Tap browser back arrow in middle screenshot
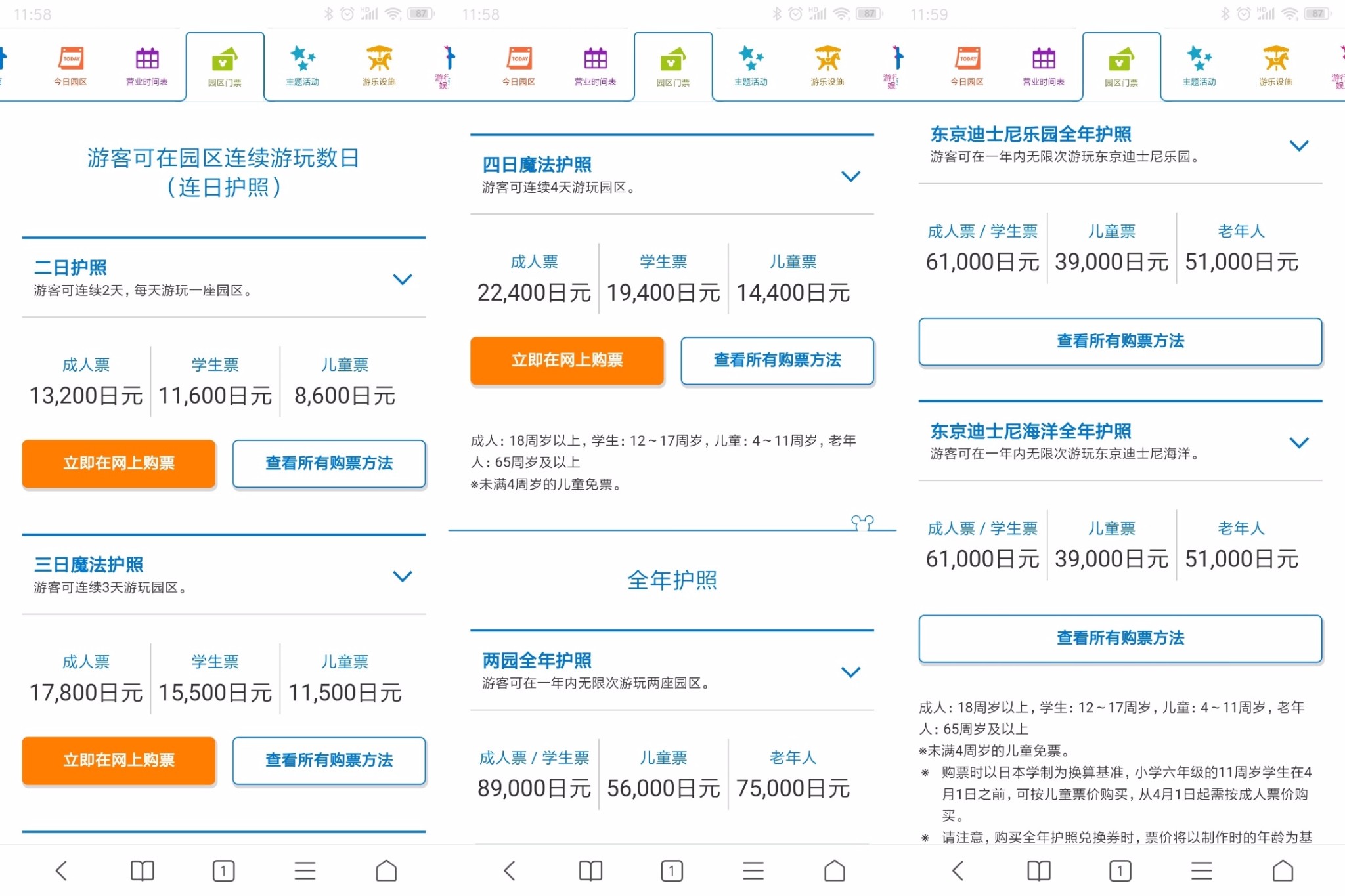 pyautogui.click(x=510, y=870)
